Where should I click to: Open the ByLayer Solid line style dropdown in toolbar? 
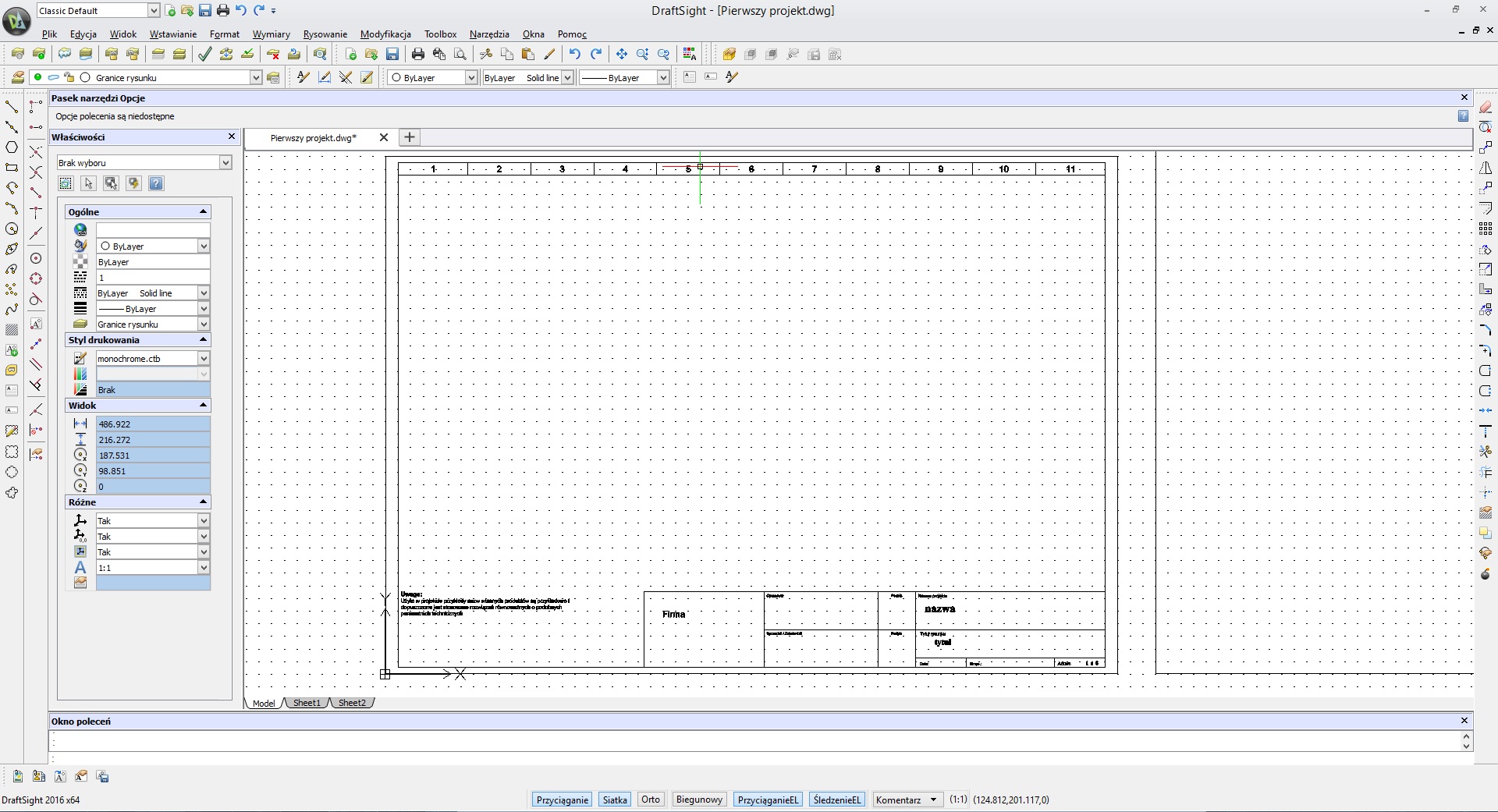click(x=567, y=77)
